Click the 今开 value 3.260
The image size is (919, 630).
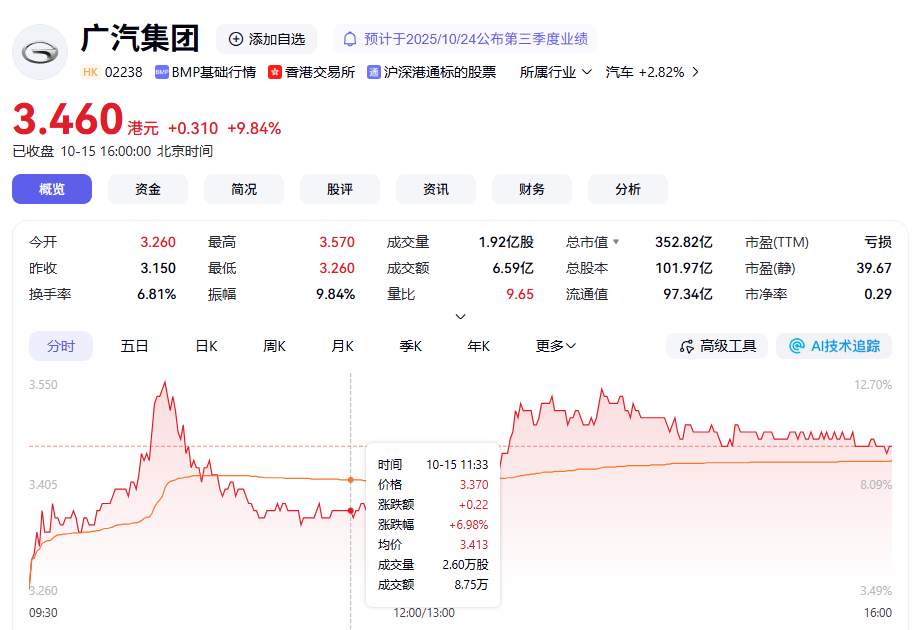pyautogui.click(x=158, y=242)
